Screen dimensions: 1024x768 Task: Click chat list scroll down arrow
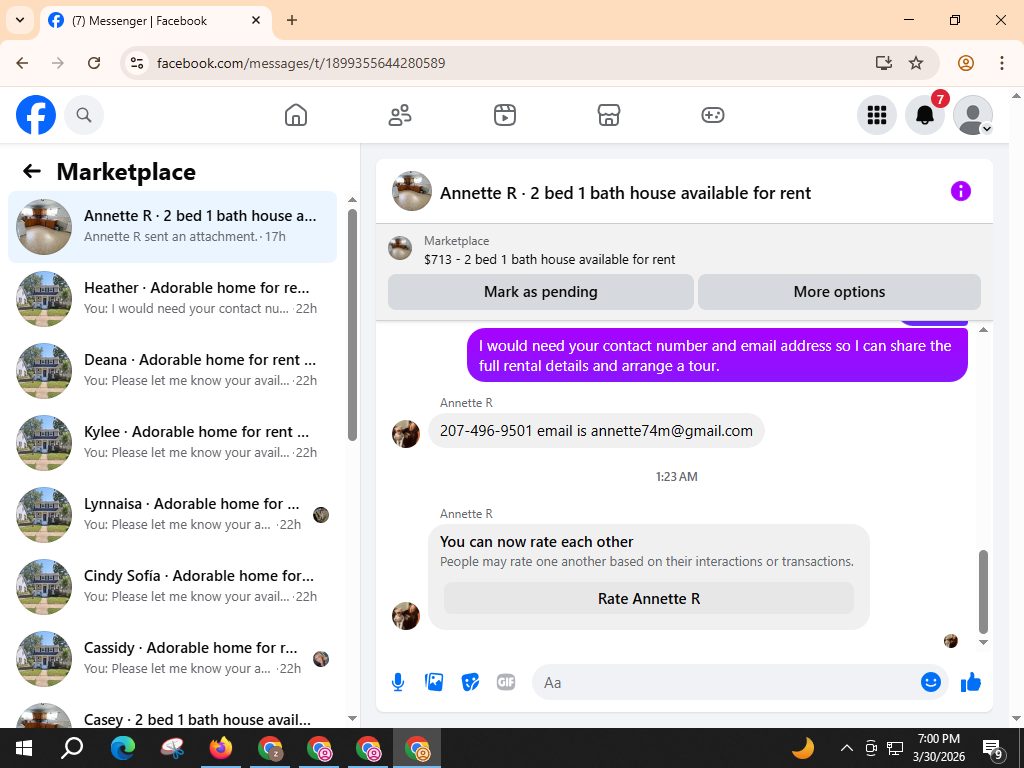point(353,718)
